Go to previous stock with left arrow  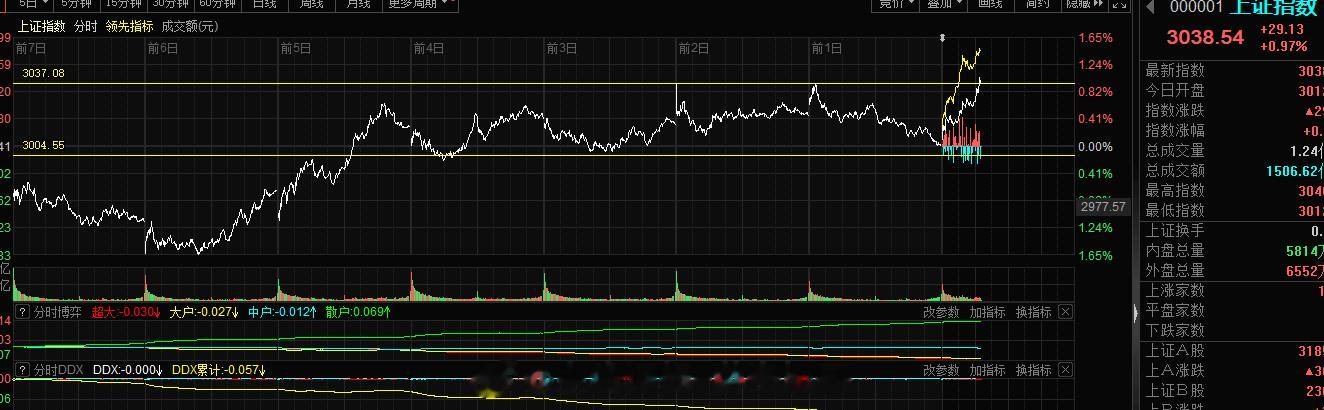click(1150, 6)
